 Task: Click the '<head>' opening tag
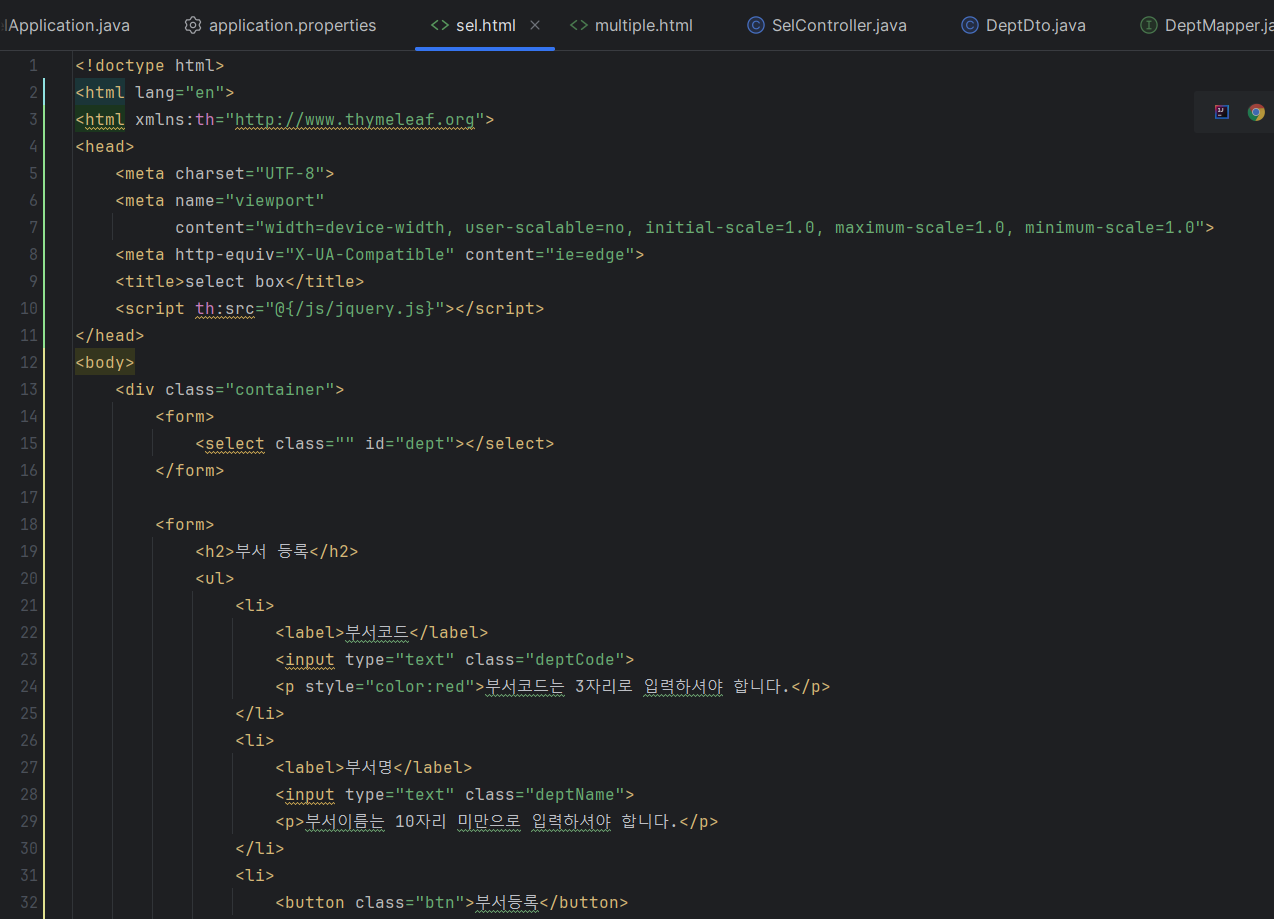point(105,147)
